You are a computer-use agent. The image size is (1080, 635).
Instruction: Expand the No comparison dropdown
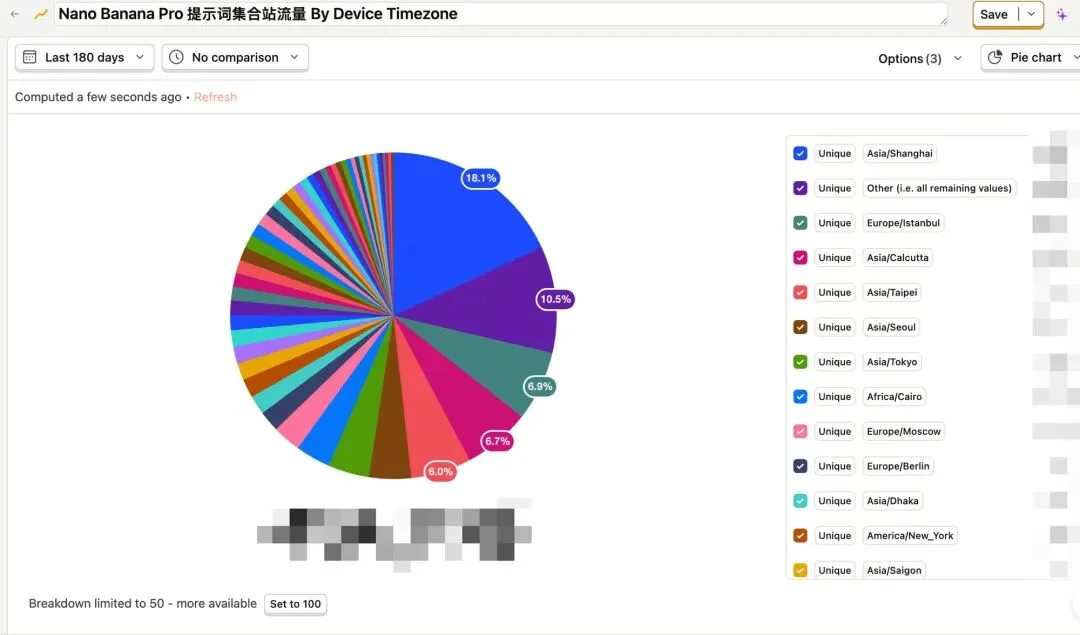click(235, 58)
